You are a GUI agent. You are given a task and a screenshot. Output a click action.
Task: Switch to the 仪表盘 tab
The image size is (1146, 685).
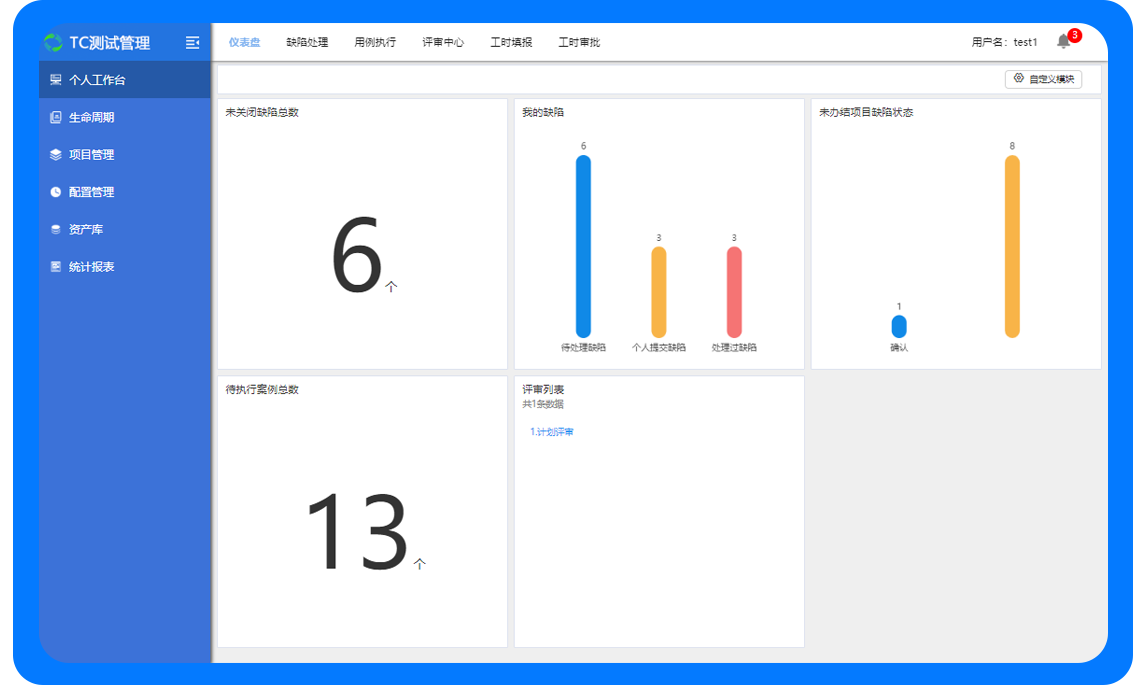click(x=244, y=42)
